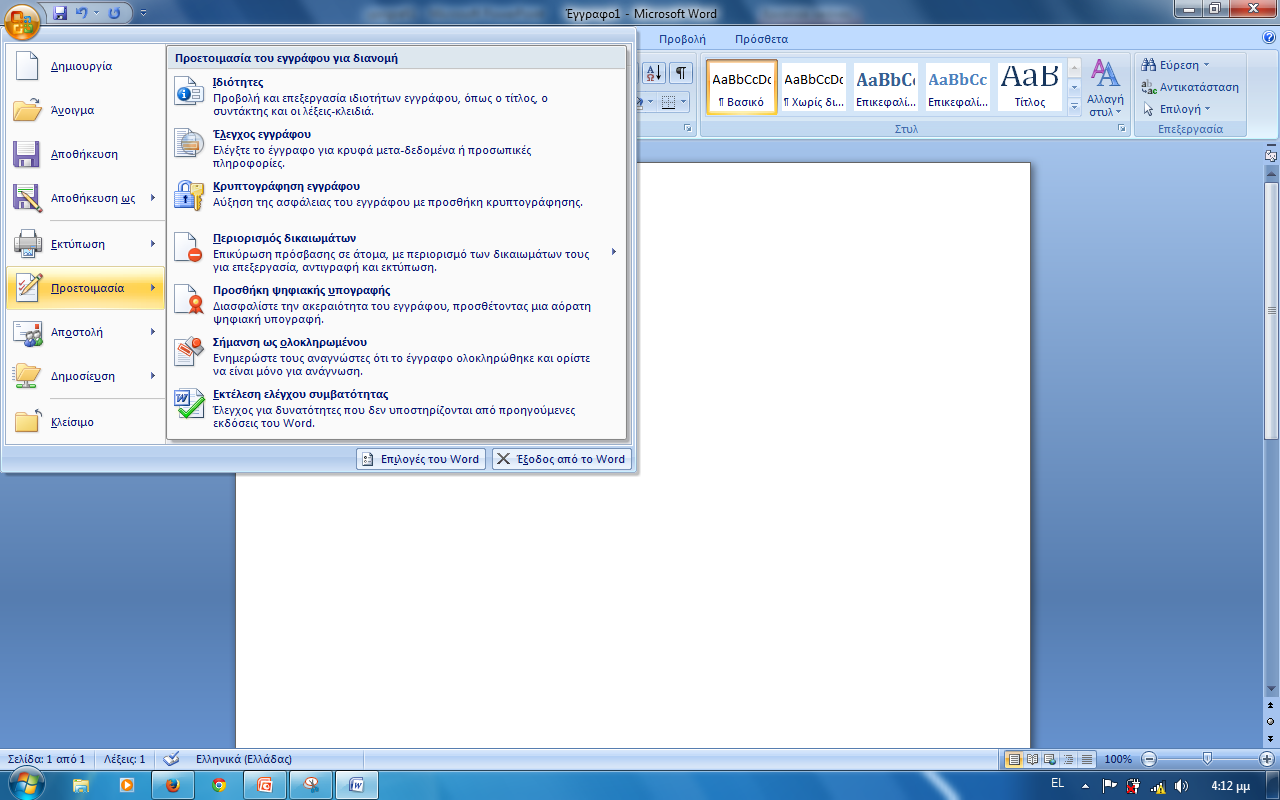Screen dimensions: 1280x800
Task: Click the Ιδιότητες document properties icon
Action: tap(189, 91)
